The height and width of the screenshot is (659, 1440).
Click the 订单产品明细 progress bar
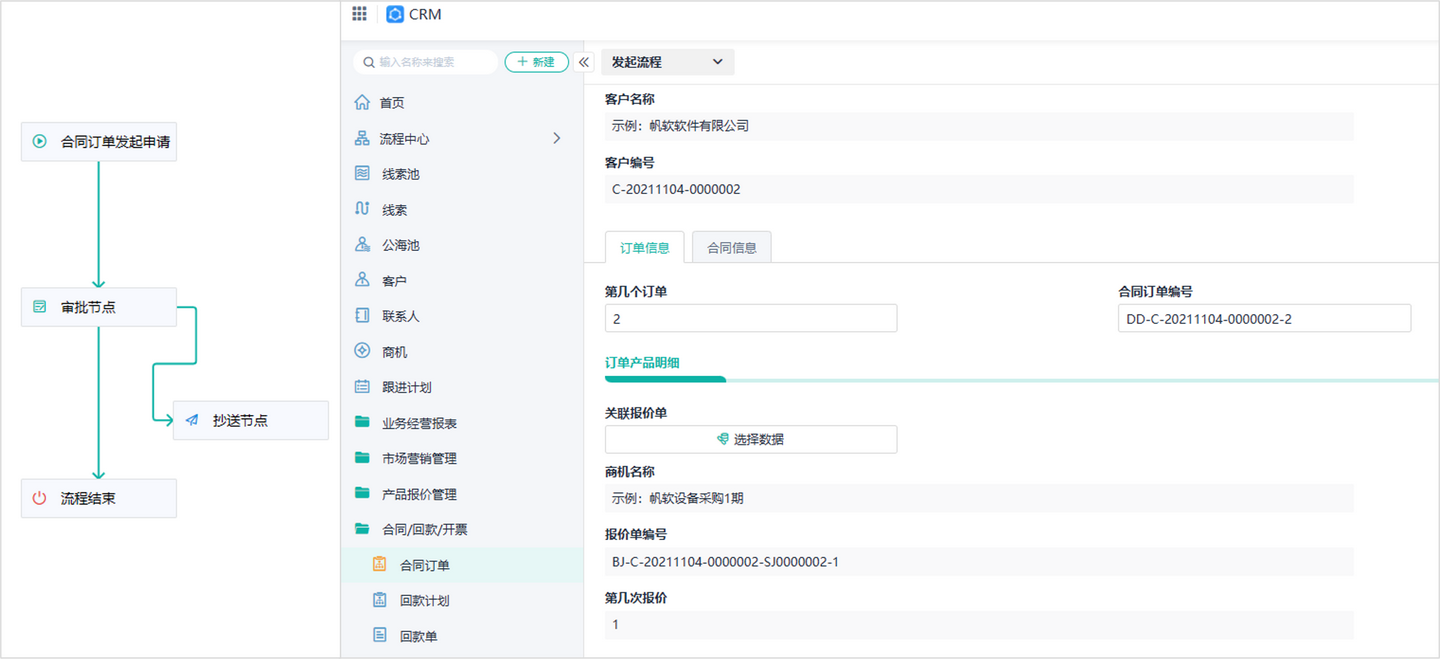664,378
